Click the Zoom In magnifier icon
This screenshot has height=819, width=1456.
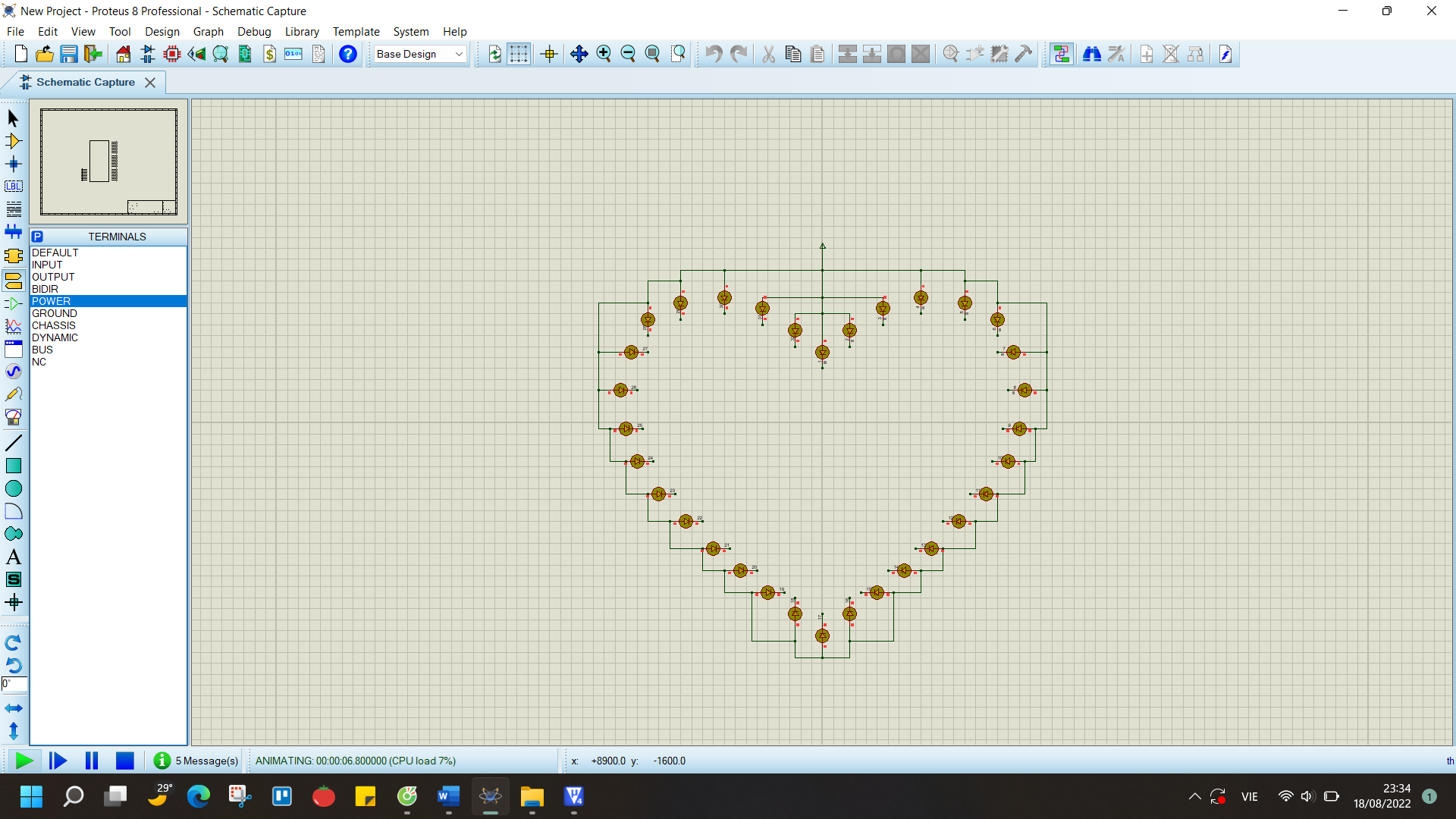[604, 54]
